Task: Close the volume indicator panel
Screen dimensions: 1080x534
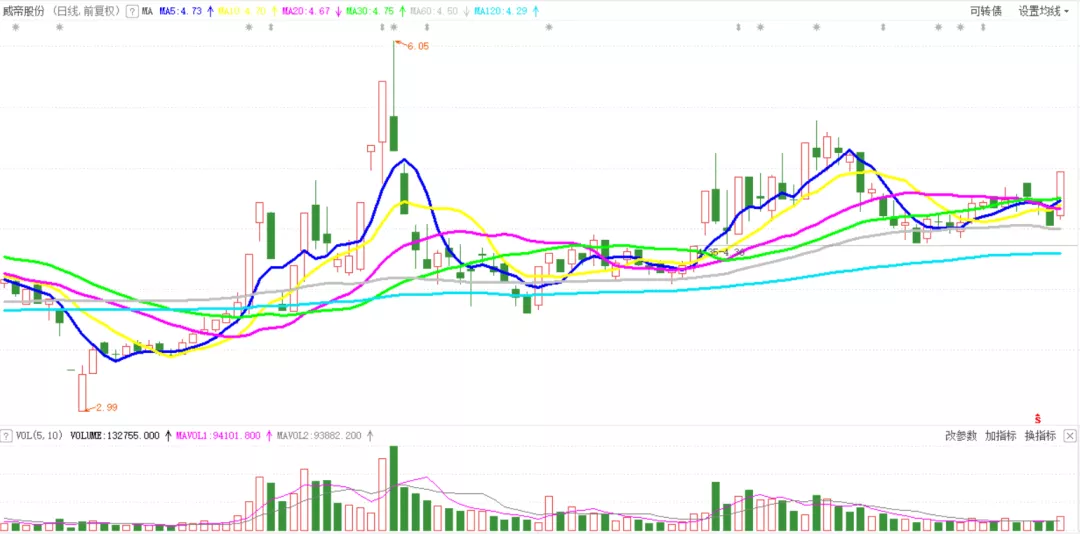Action: (x=1070, y=435)
